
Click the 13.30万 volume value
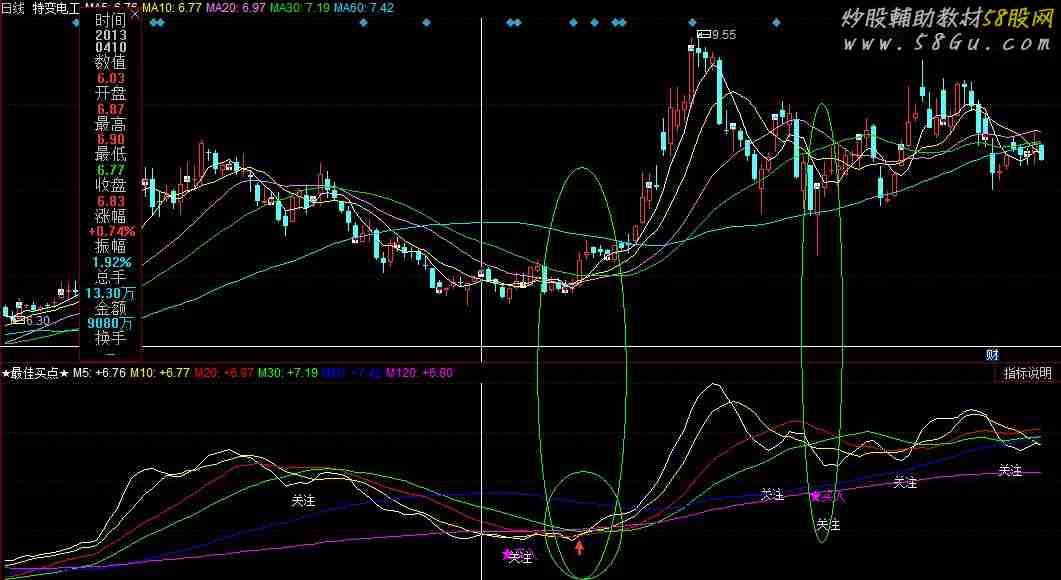[111, 293]
